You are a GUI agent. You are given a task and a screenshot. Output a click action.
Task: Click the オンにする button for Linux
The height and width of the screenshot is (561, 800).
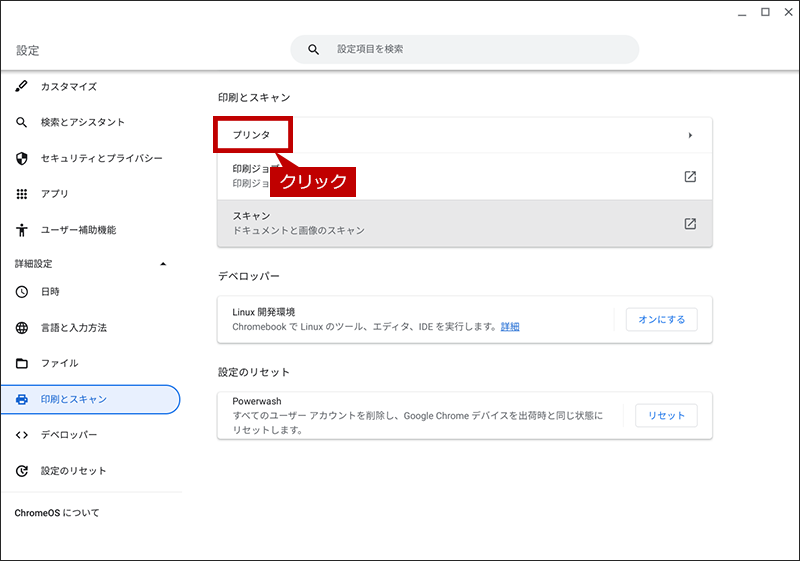[661, 320]
